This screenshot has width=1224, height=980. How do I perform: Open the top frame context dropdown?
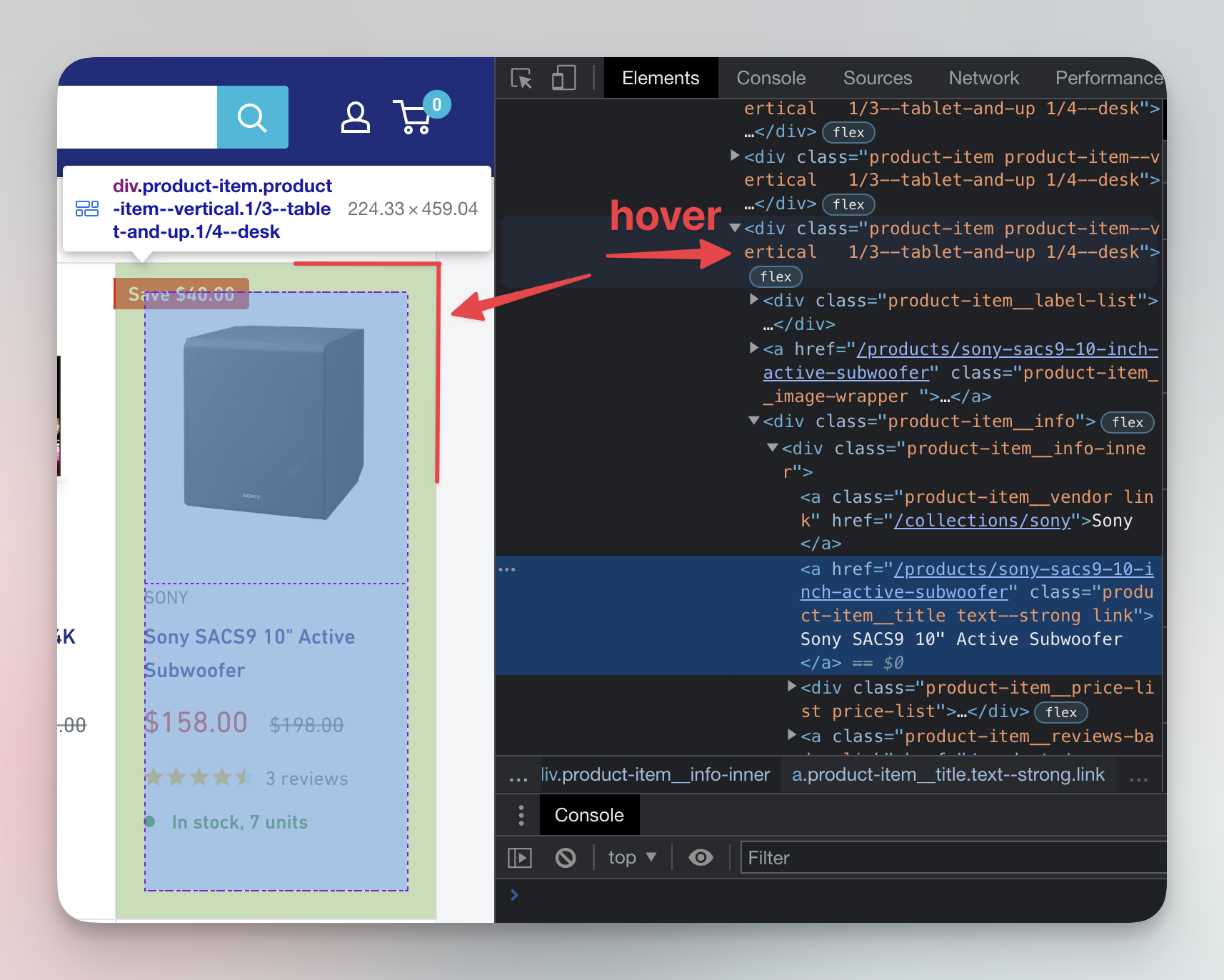click(631, 857)
